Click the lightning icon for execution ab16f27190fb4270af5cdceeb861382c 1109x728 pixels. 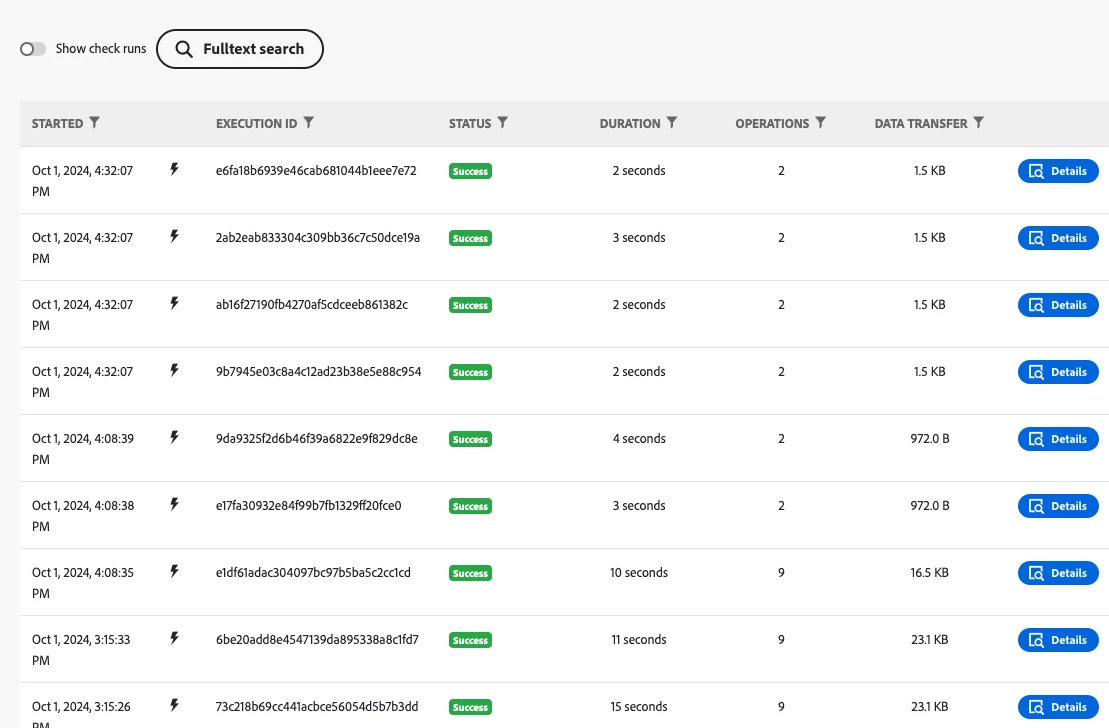pyautogui.click(x=174, y=304)
